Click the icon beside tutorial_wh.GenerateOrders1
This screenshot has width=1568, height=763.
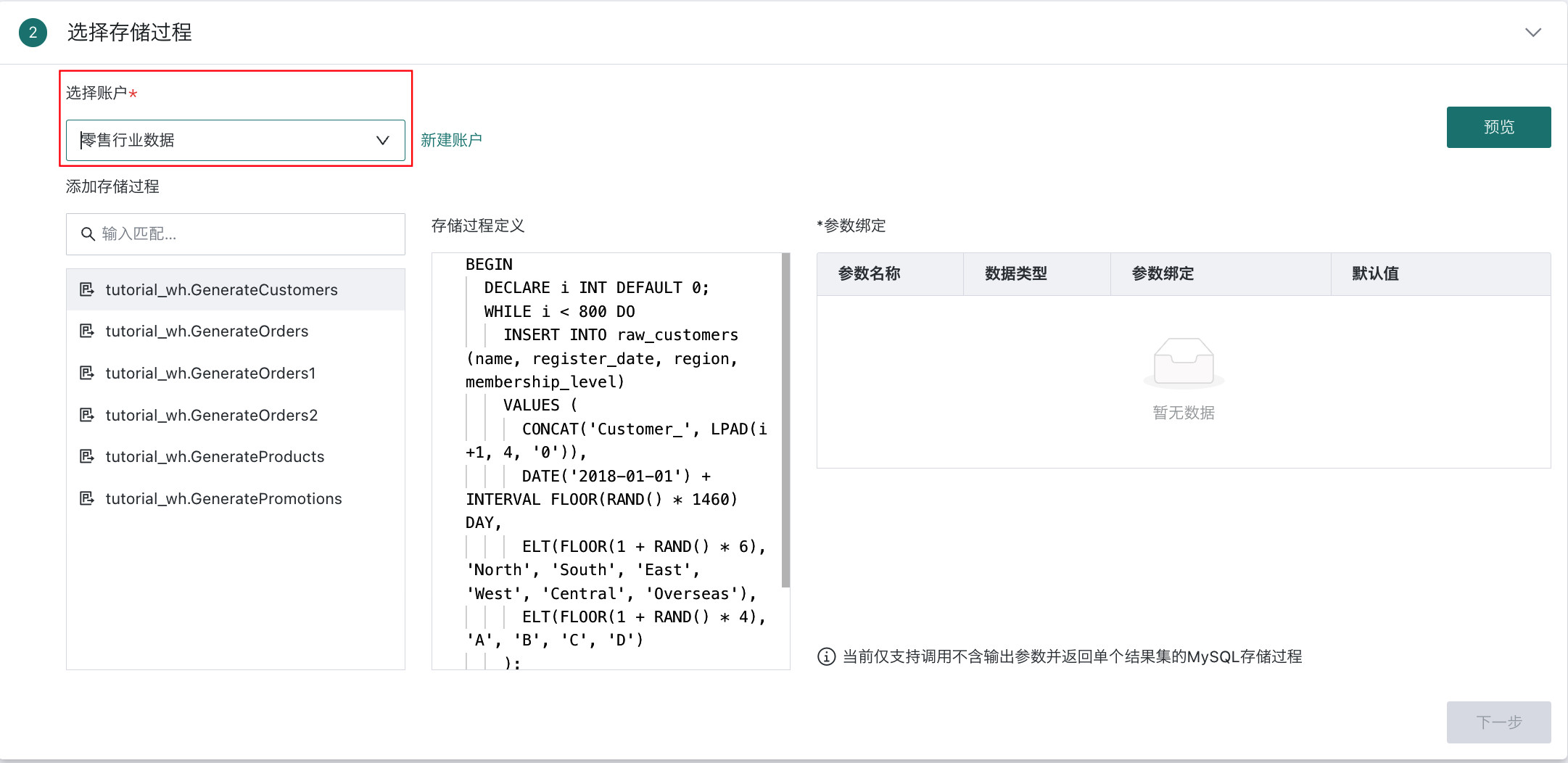click(x=86, y=373)
